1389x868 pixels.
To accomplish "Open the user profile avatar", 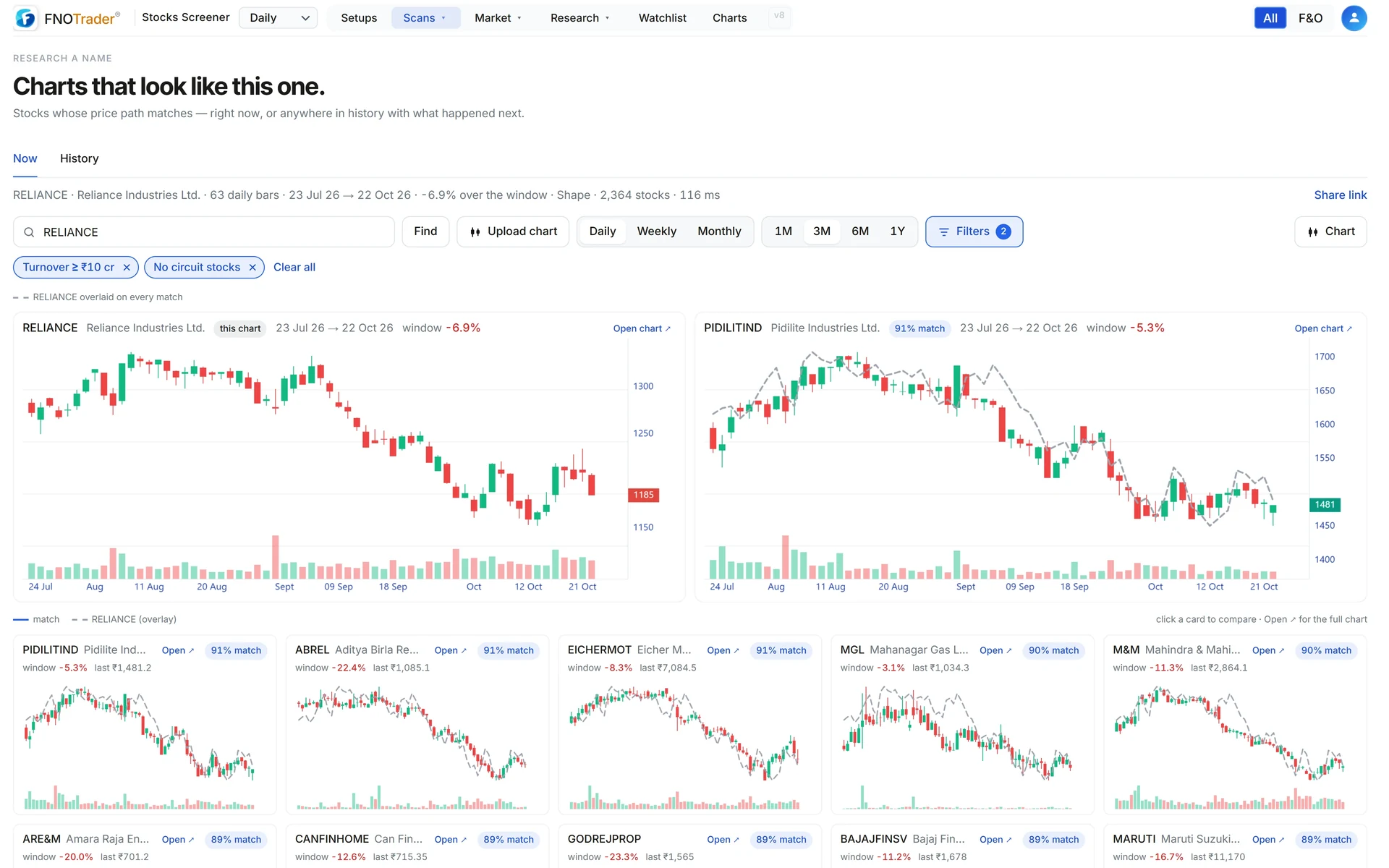I will click(1354, 18).
